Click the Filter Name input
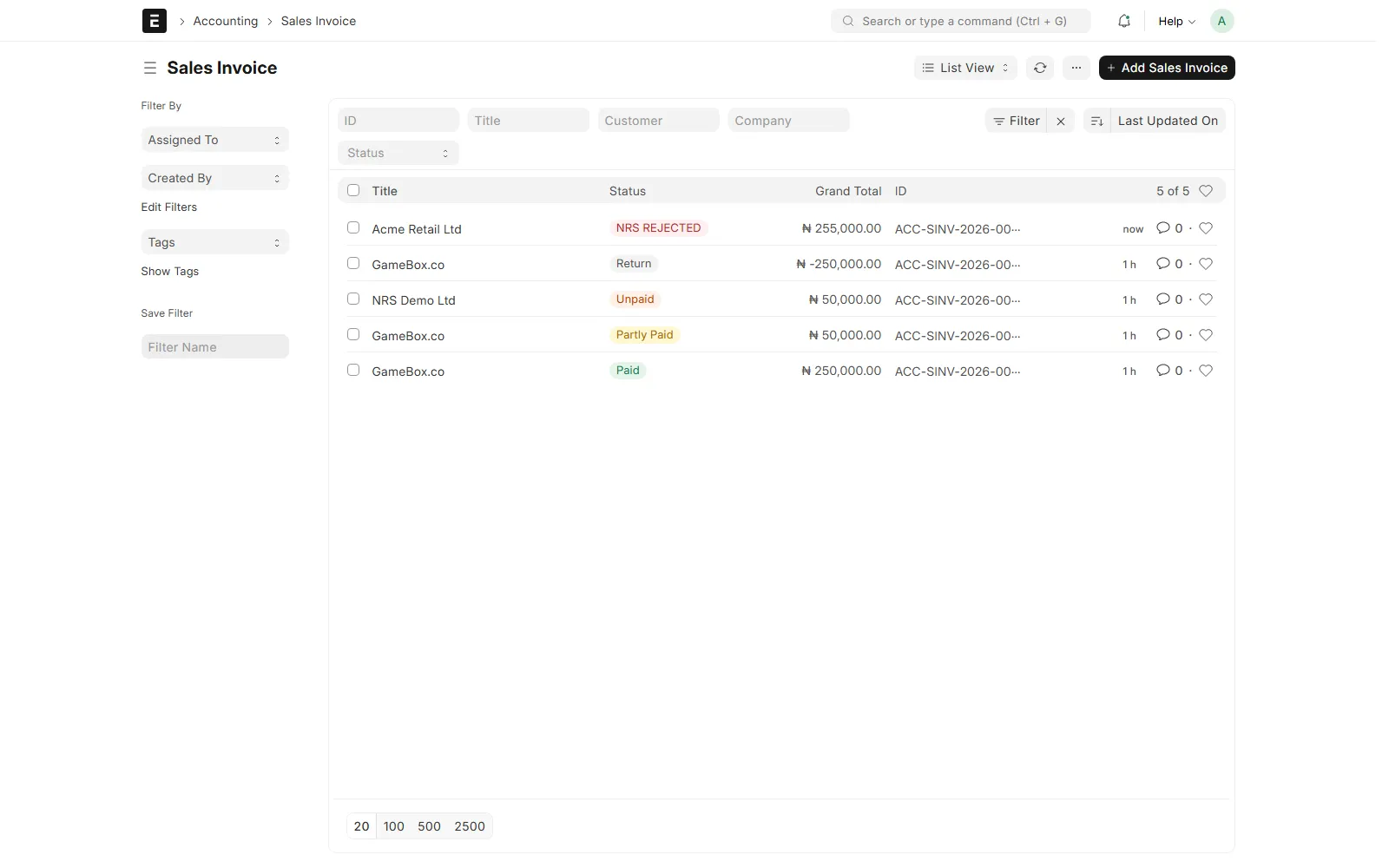This screenshot has width=1389, height=868. [x=214, y=347]
